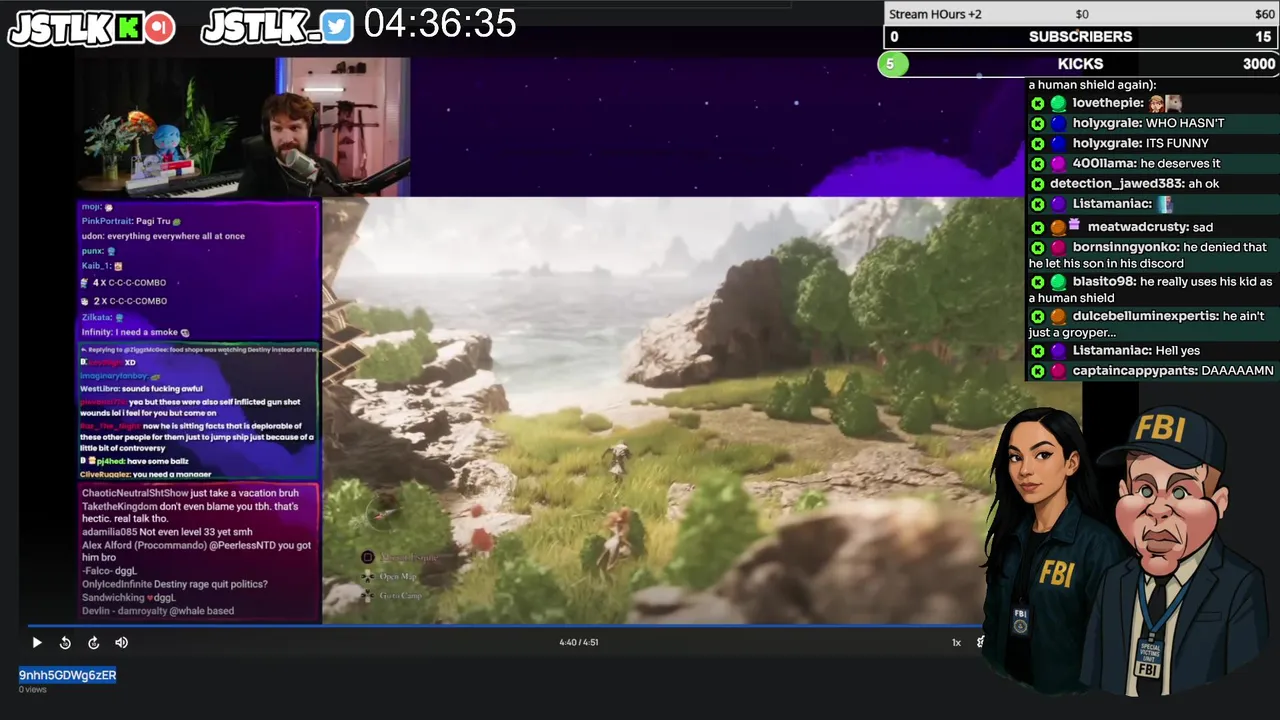This screenshot has height=720, width=1280.
Task: Click 'Open Map' prompt in game
Action: coord(389,577)
